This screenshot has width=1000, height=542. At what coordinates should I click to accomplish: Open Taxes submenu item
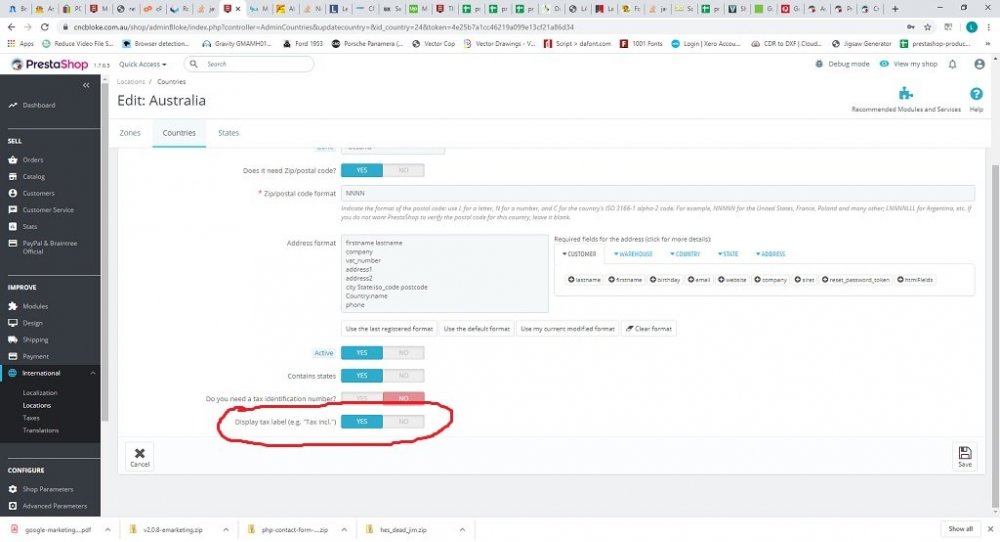pos(31,418)
